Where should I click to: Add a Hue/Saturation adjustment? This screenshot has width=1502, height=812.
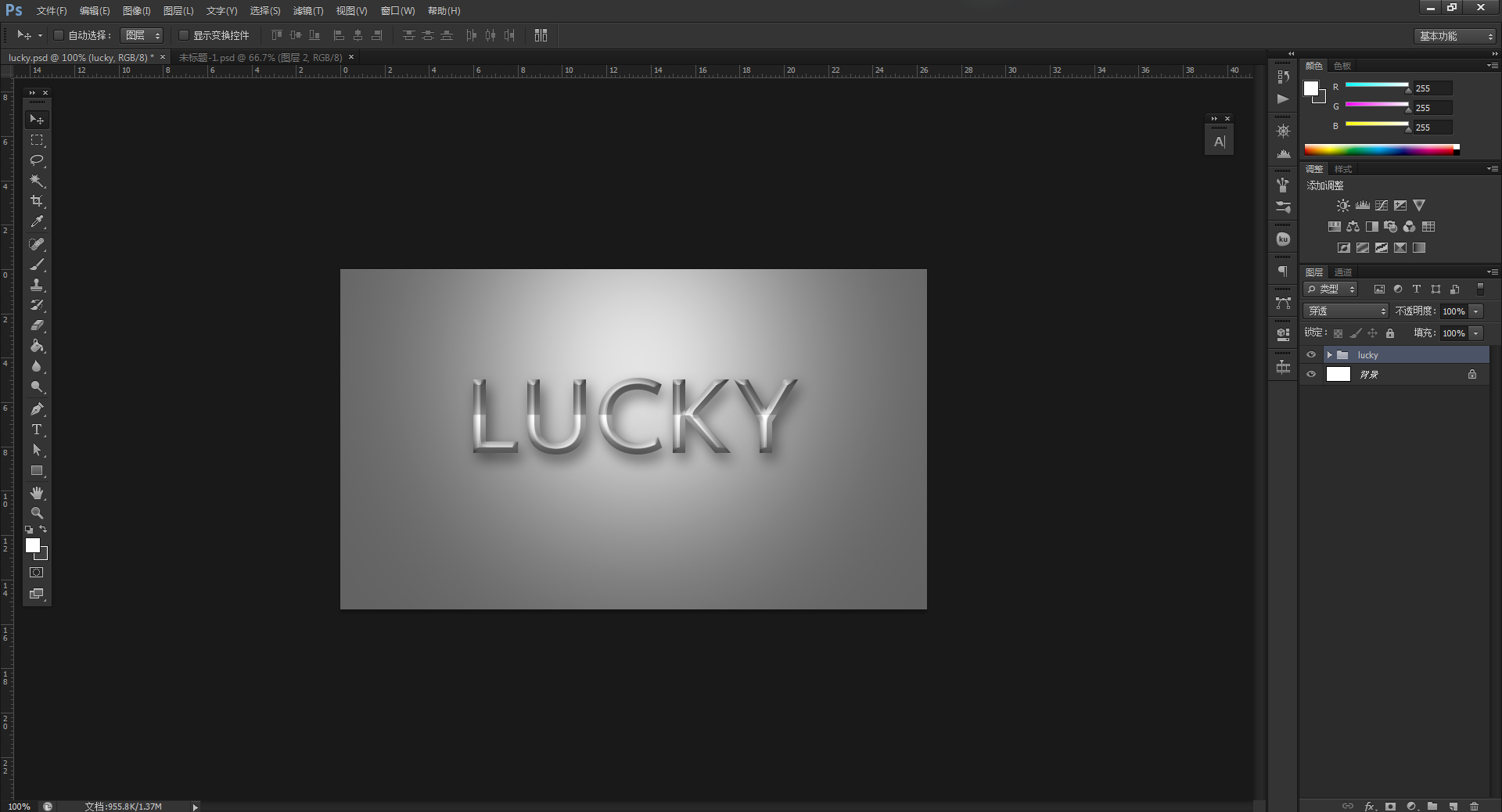pos(1335,227)
